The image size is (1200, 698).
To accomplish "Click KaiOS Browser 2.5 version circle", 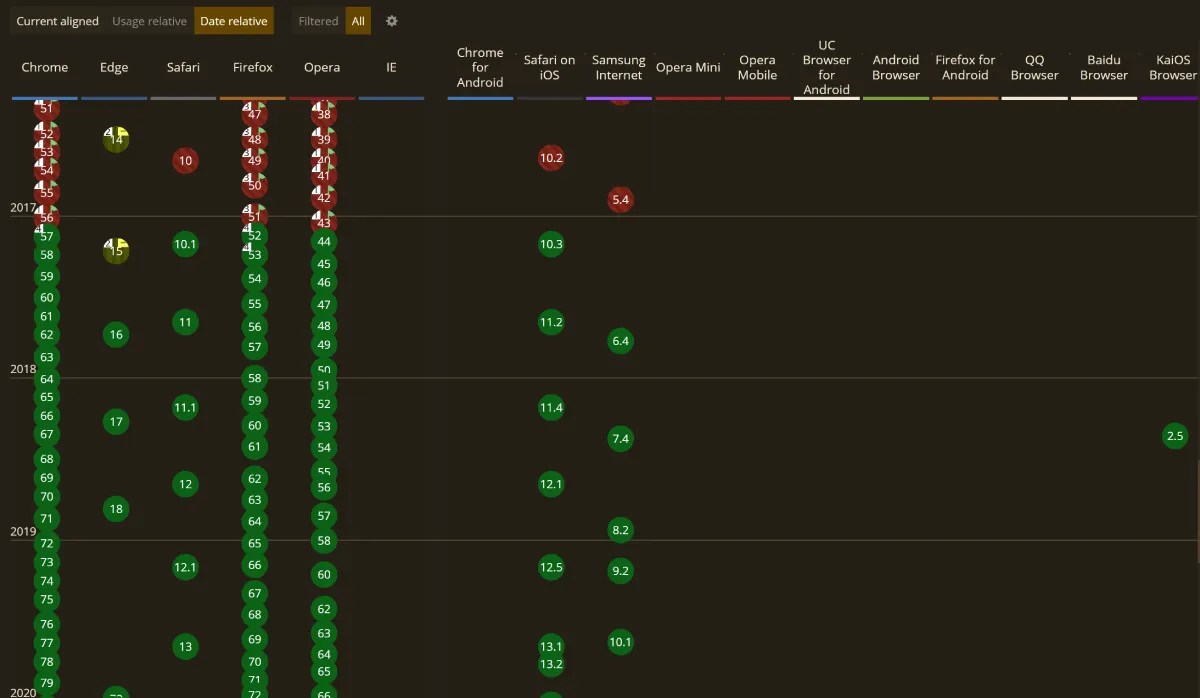I will [x=1175, y=436].
